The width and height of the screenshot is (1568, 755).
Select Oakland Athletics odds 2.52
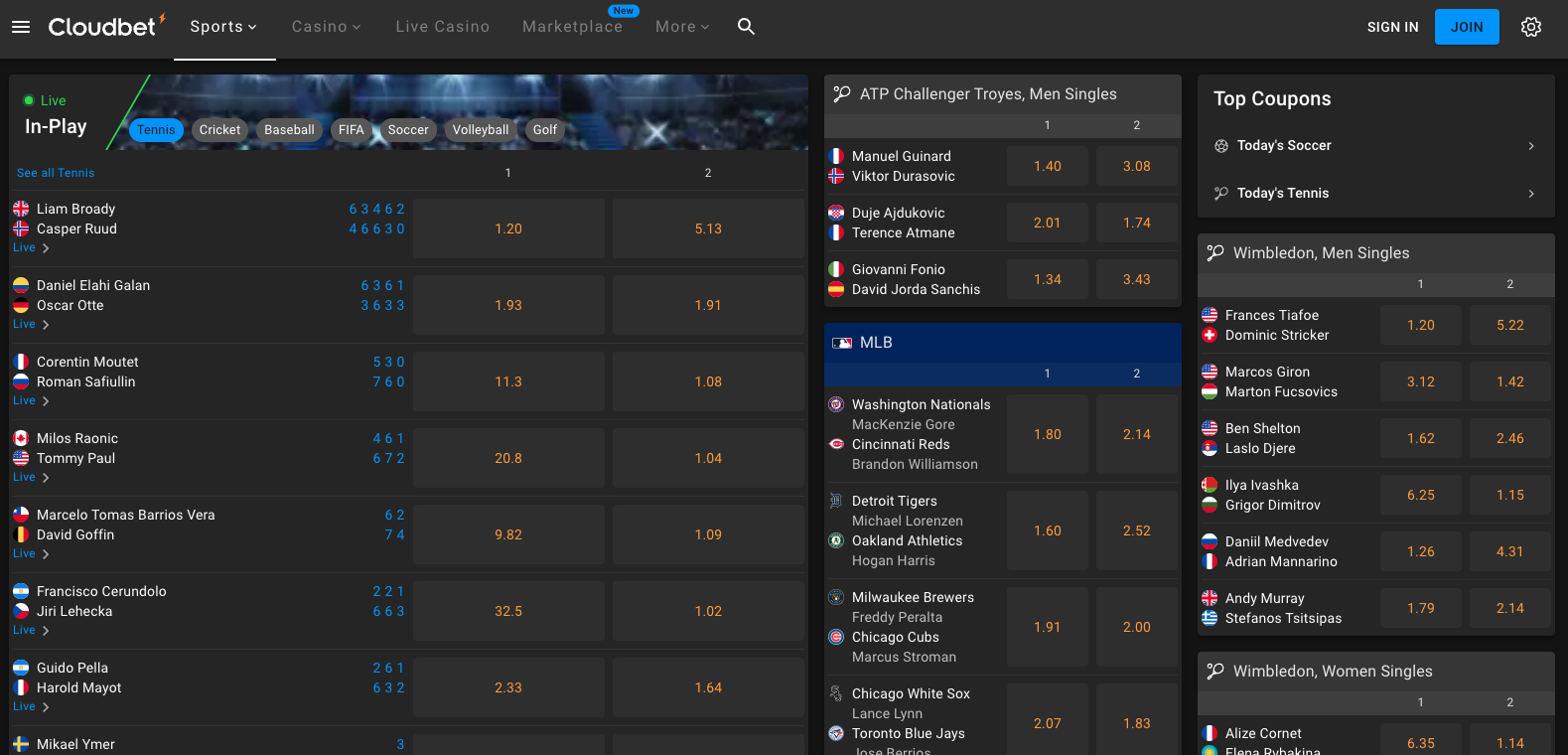pyautogui.click(x=1137, y=530)
